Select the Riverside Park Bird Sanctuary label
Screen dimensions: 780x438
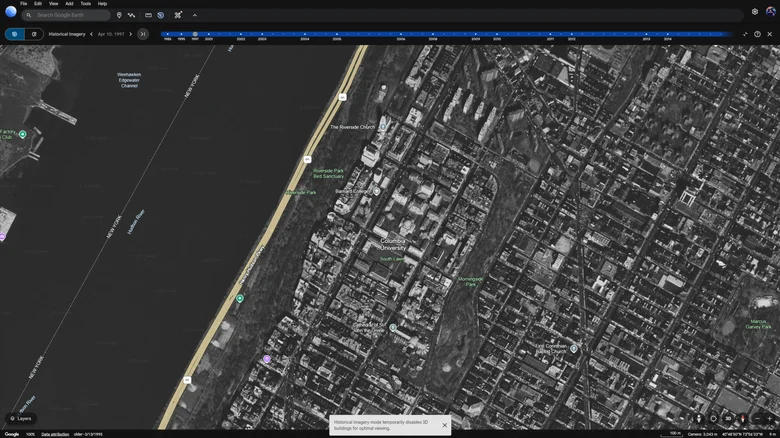[328, 173]
